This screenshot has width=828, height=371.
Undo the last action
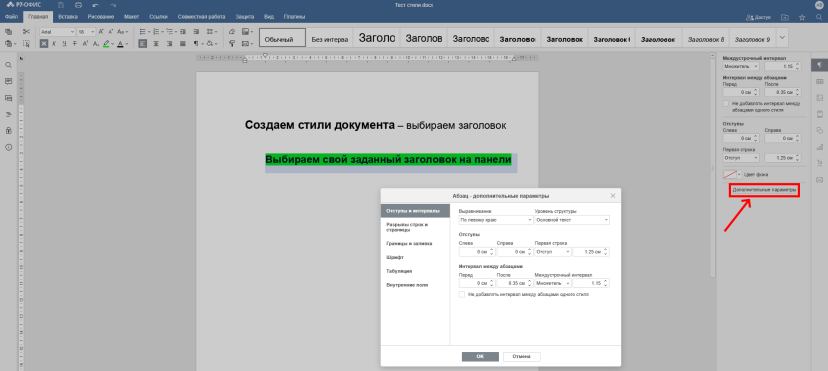tap(96, 5)
